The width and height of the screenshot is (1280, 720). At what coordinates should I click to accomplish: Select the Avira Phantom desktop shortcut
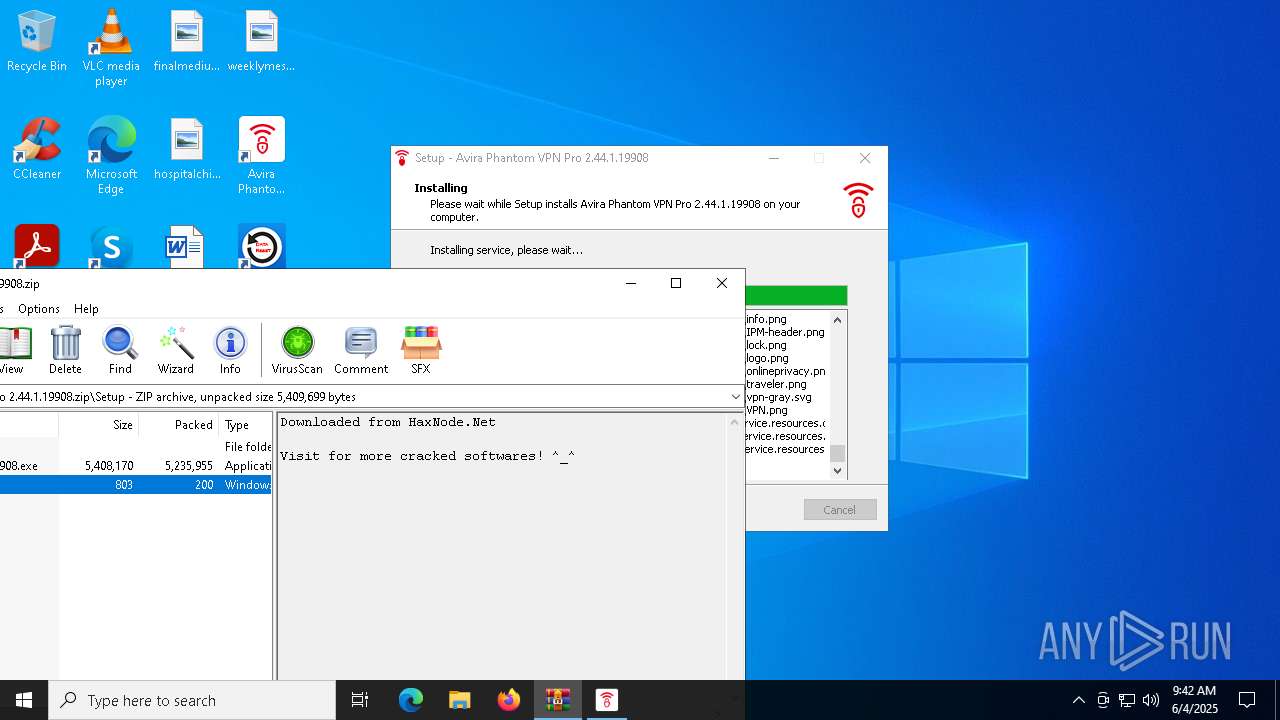click(261, 156)
